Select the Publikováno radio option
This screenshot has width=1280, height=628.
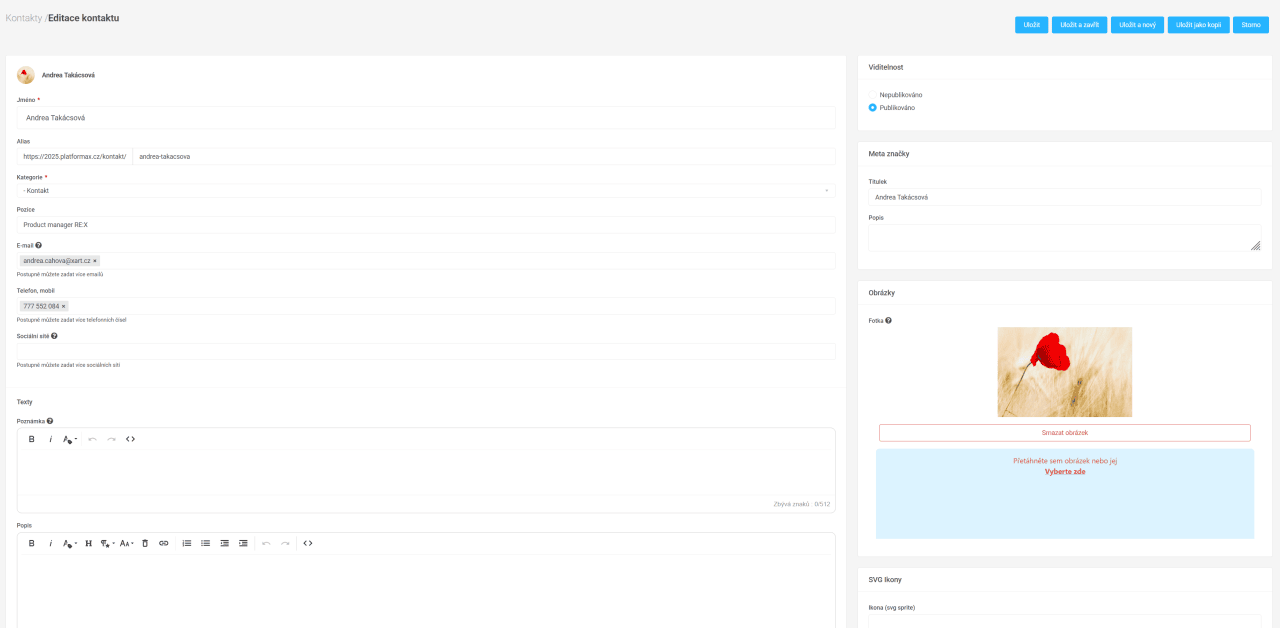(x=873, y=107)
